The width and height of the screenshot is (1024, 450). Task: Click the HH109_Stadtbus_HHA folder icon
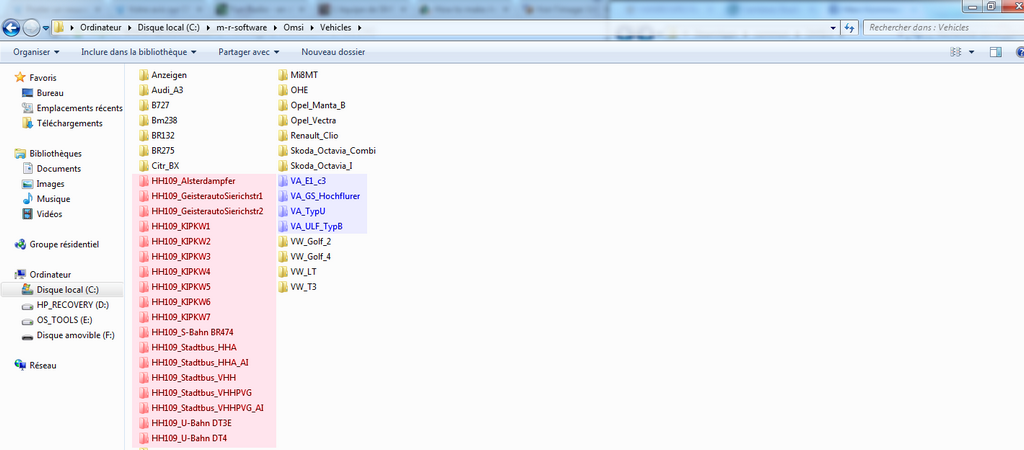point(144,347)
